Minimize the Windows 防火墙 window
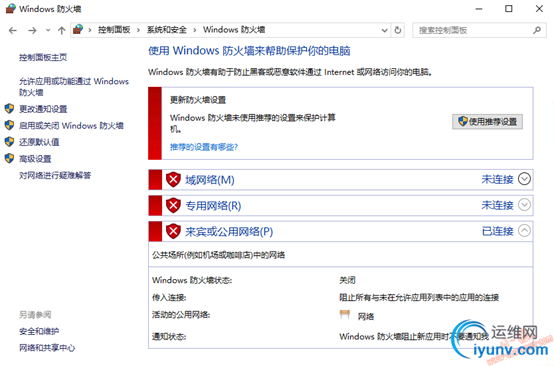 click(x=479, y=9)
